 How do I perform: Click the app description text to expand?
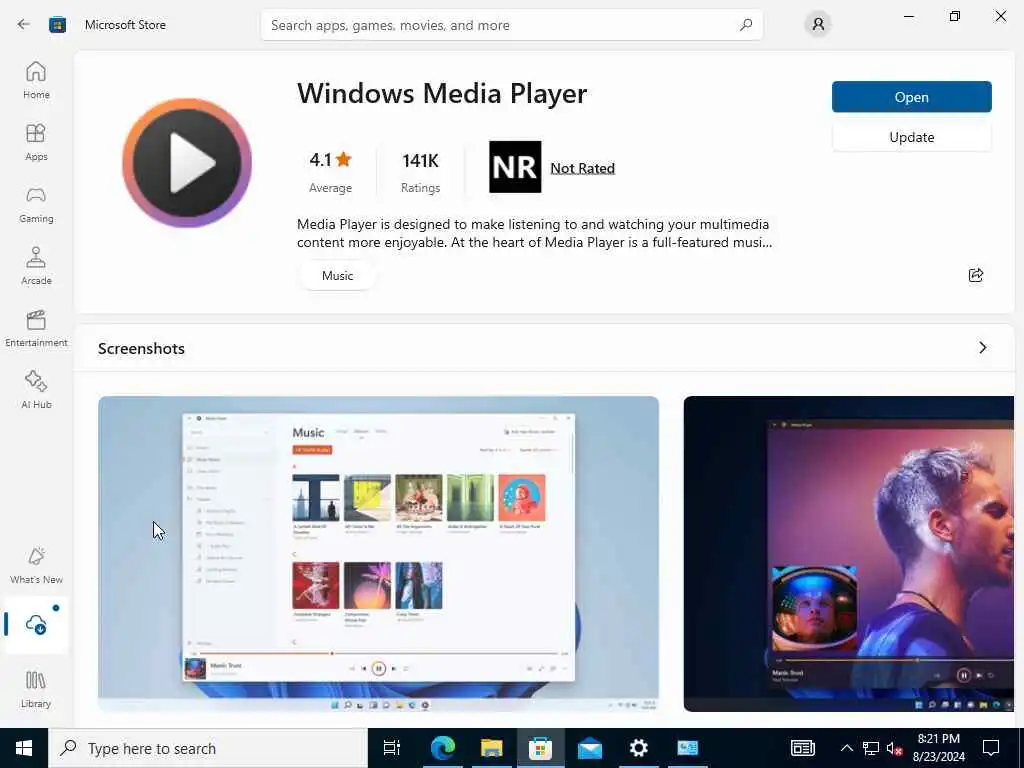pos(534,233)
